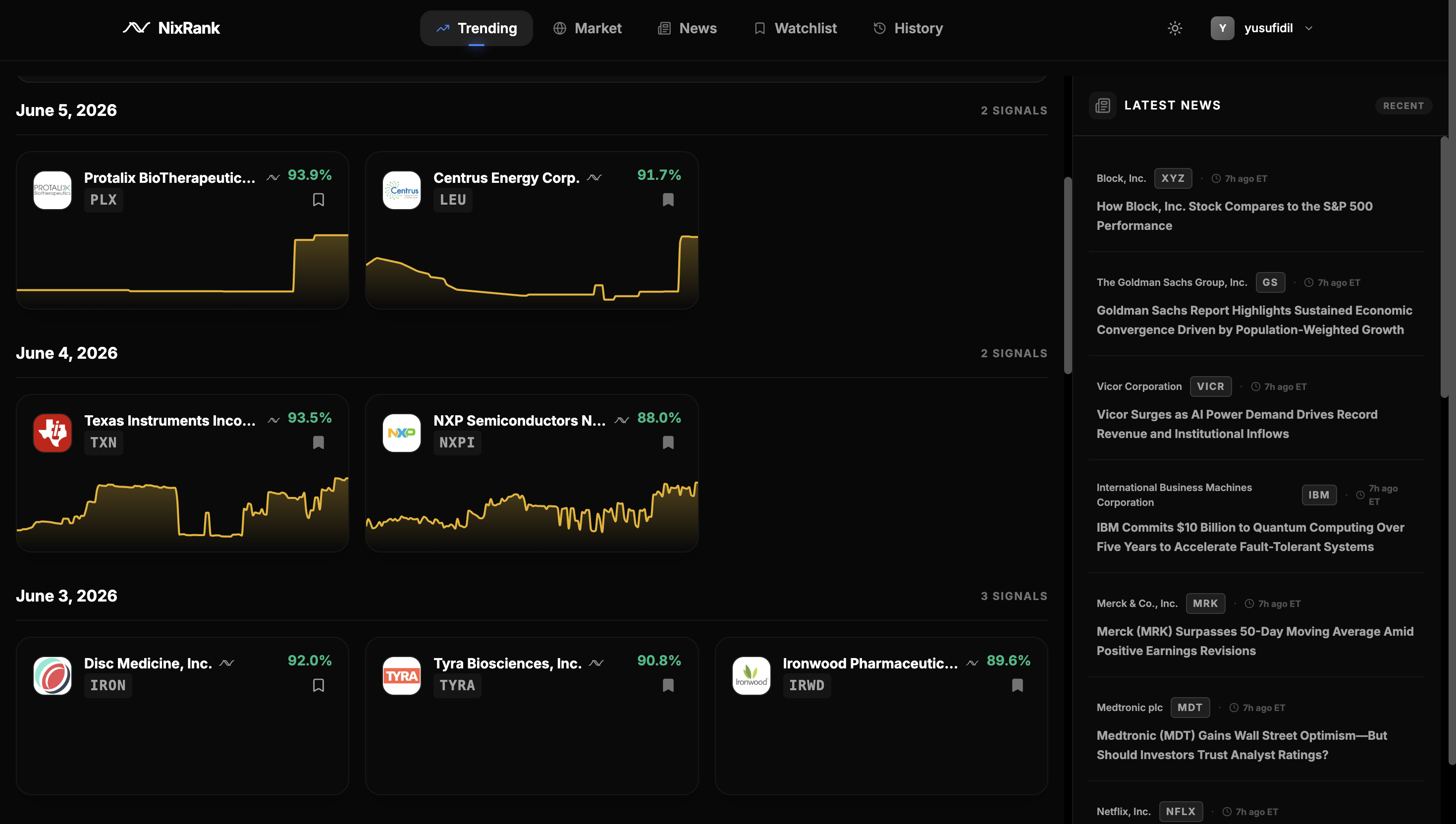The image size is (1456, 824).
Task: Click the VICR ticker tag
Action: pos(1210,386)
